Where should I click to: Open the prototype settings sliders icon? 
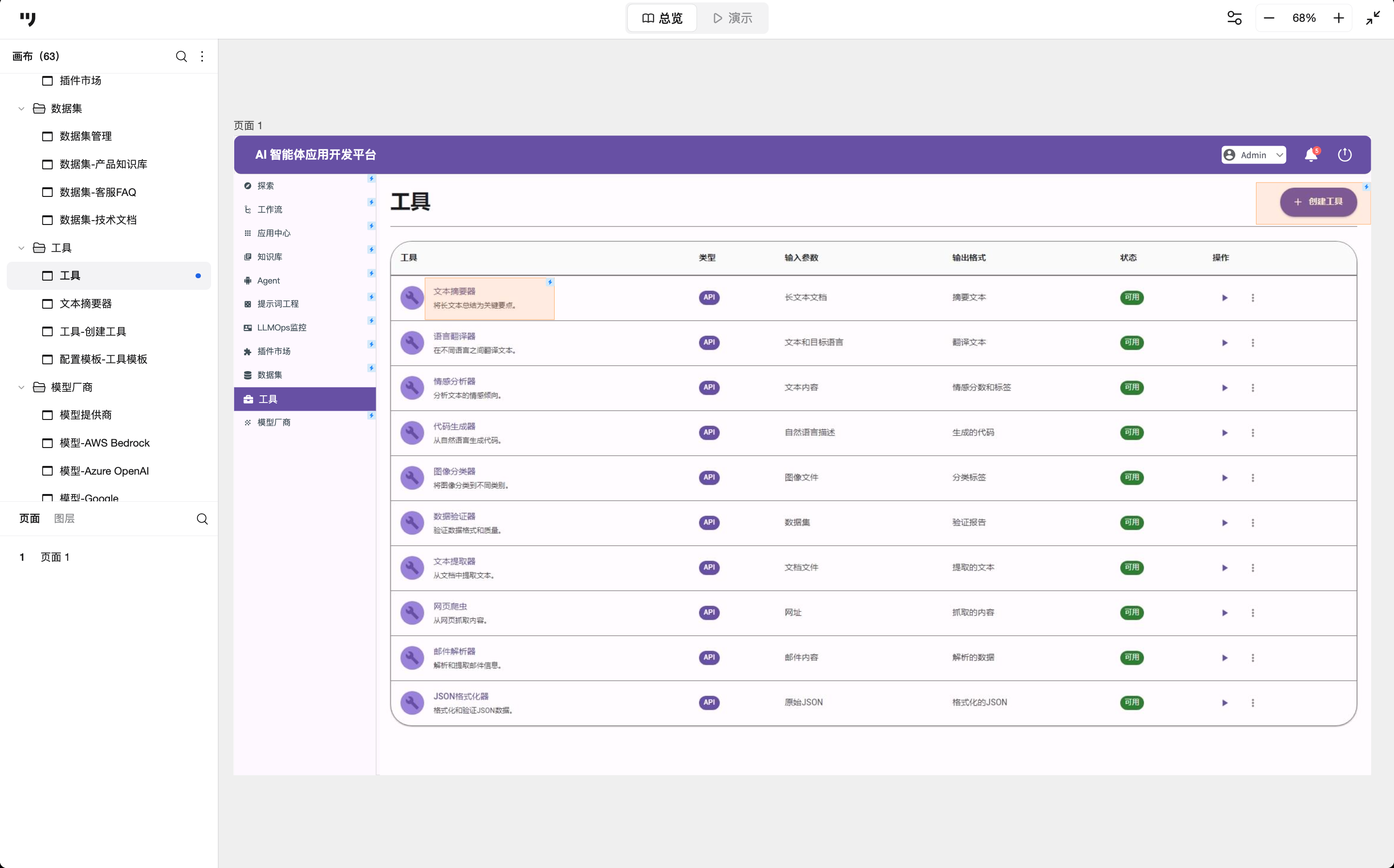coord(1234,18)
